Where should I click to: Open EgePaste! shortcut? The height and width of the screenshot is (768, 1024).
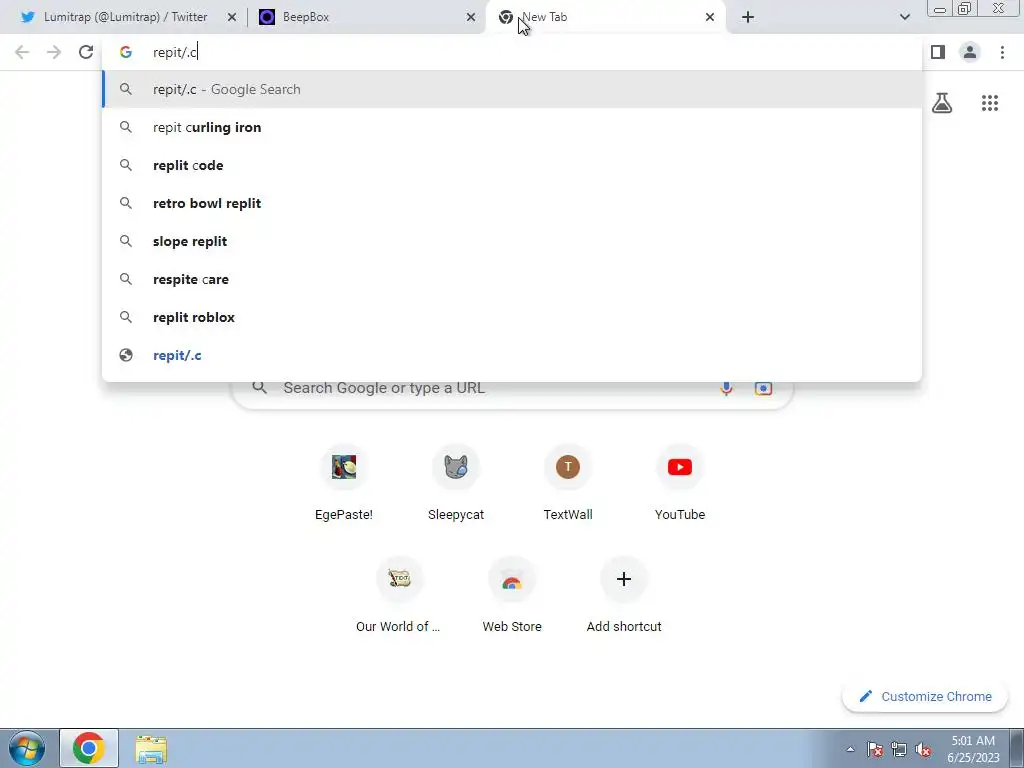coord(344,484)
